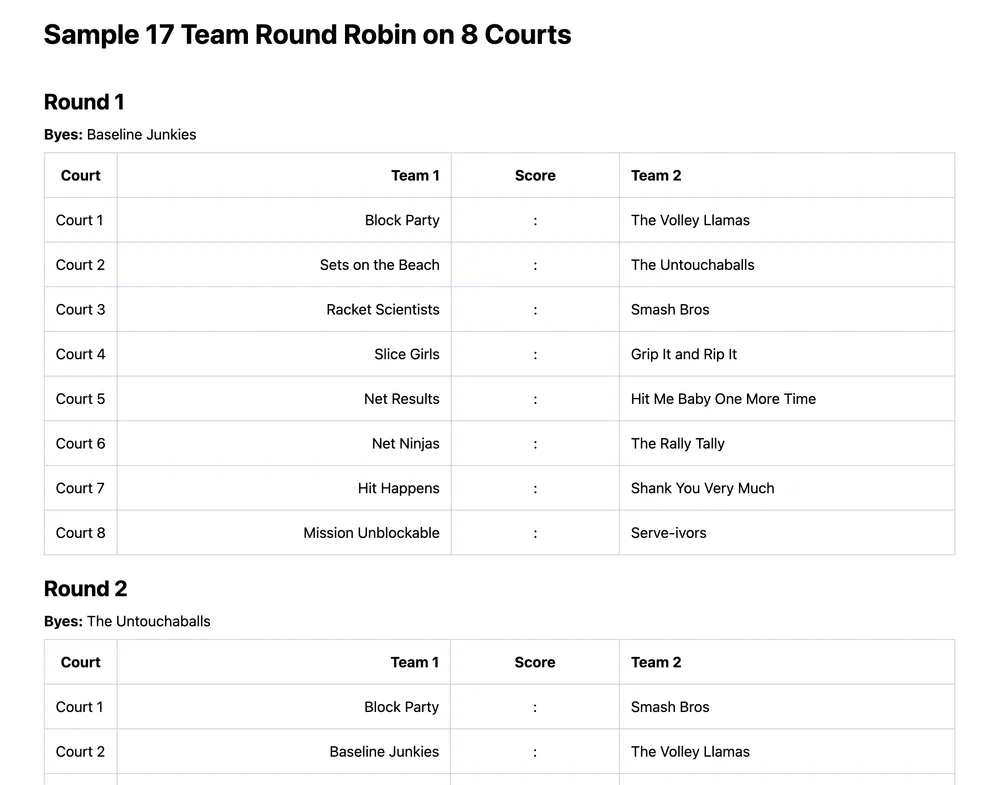The width and height of the screenshot is (1000, 785).
Task: Click the Net Ninjas team cell
Action: tap(405, 443)
